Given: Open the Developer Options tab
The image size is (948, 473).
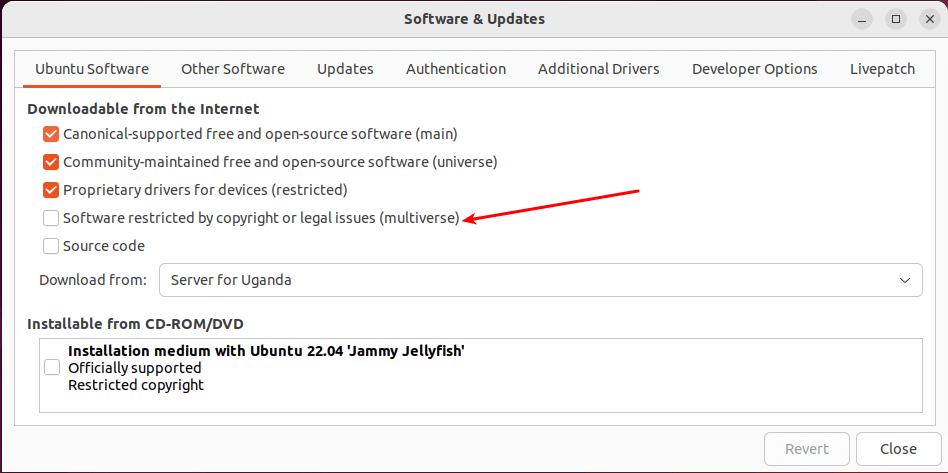Looking at the screenshot, I should 754,69.
